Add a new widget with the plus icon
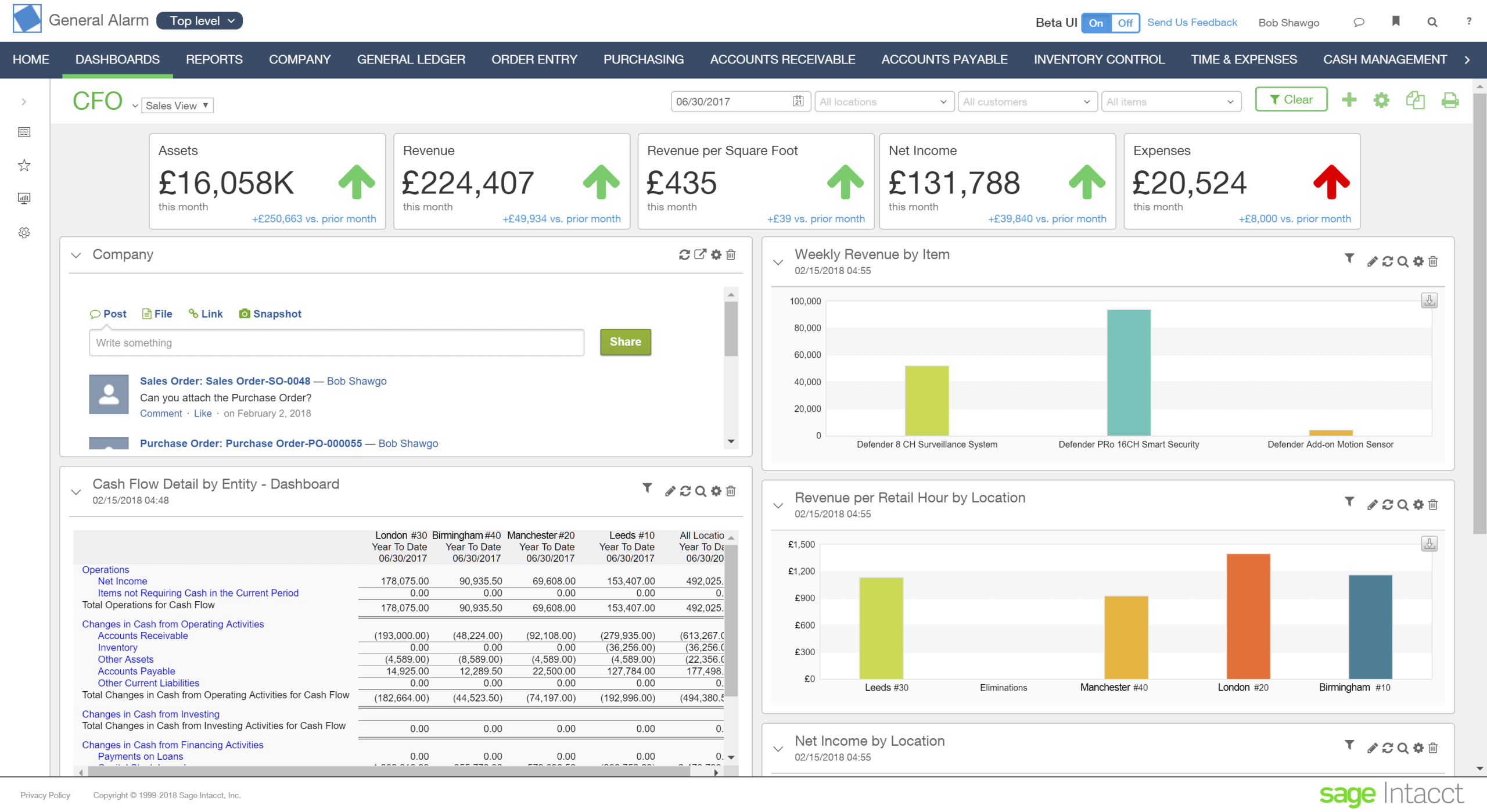 pyautogui.click(x=1349, y=100)
